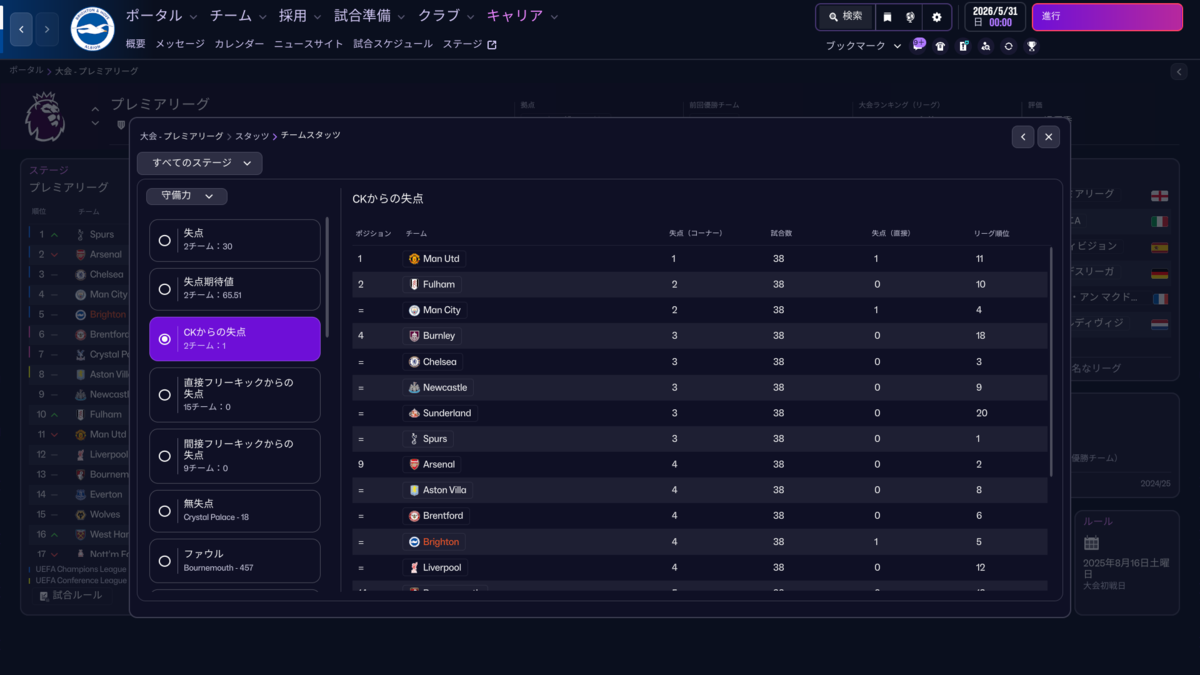Open the external link icon beside ステージ
The height and width of the screenshot is (675, 1200).
(x=491, y=44)
